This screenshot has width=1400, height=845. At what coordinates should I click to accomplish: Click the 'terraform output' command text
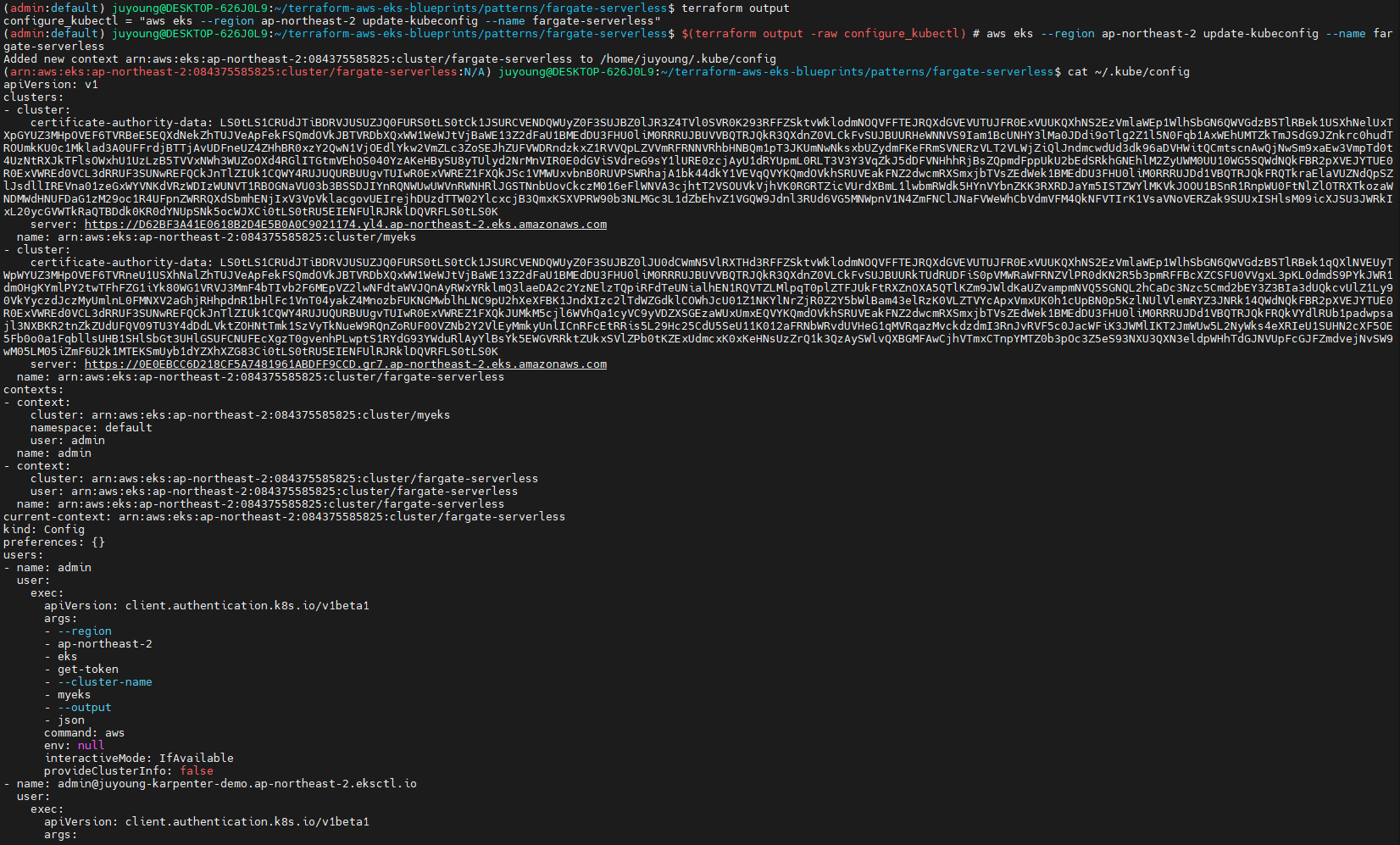736,8
